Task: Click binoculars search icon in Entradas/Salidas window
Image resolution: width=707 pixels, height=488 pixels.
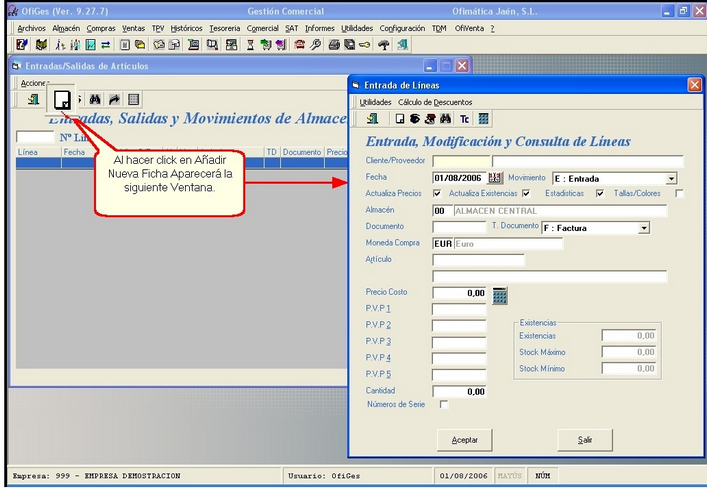Action: pyautogui.click(x=95, y=99)
